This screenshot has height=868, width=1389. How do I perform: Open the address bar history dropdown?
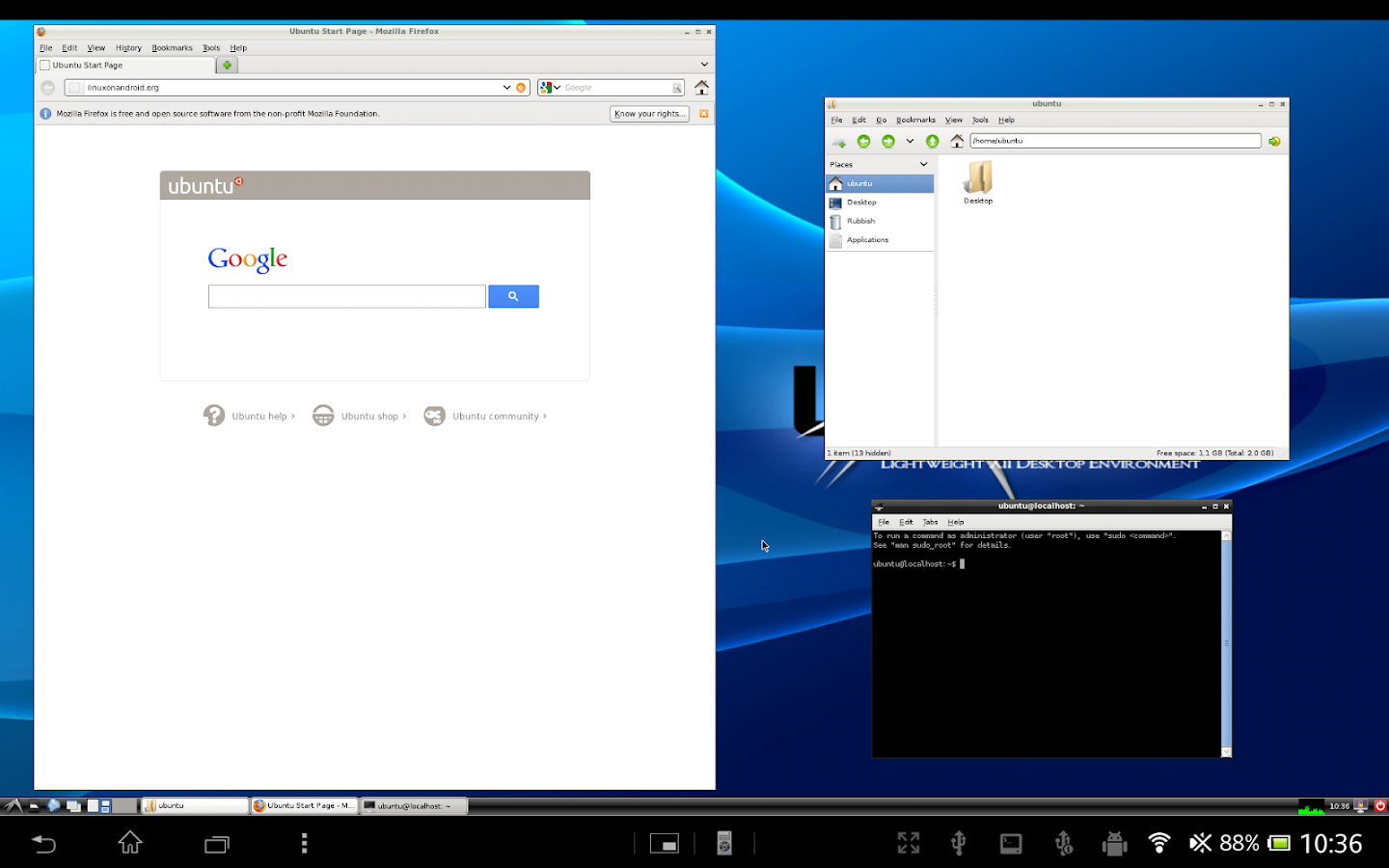(x=507, y=87)
